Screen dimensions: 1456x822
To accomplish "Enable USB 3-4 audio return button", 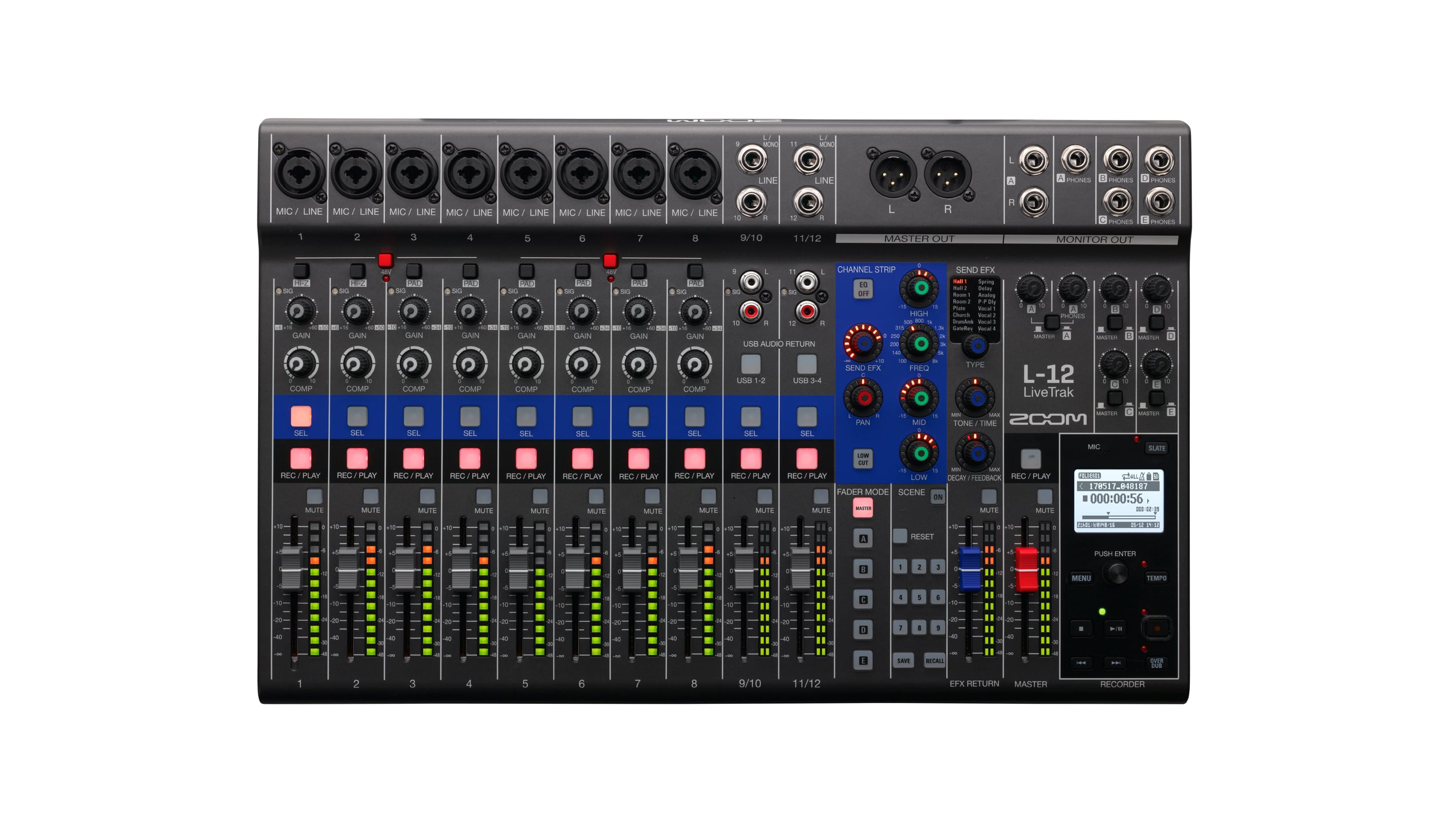I will coord(807,364).
